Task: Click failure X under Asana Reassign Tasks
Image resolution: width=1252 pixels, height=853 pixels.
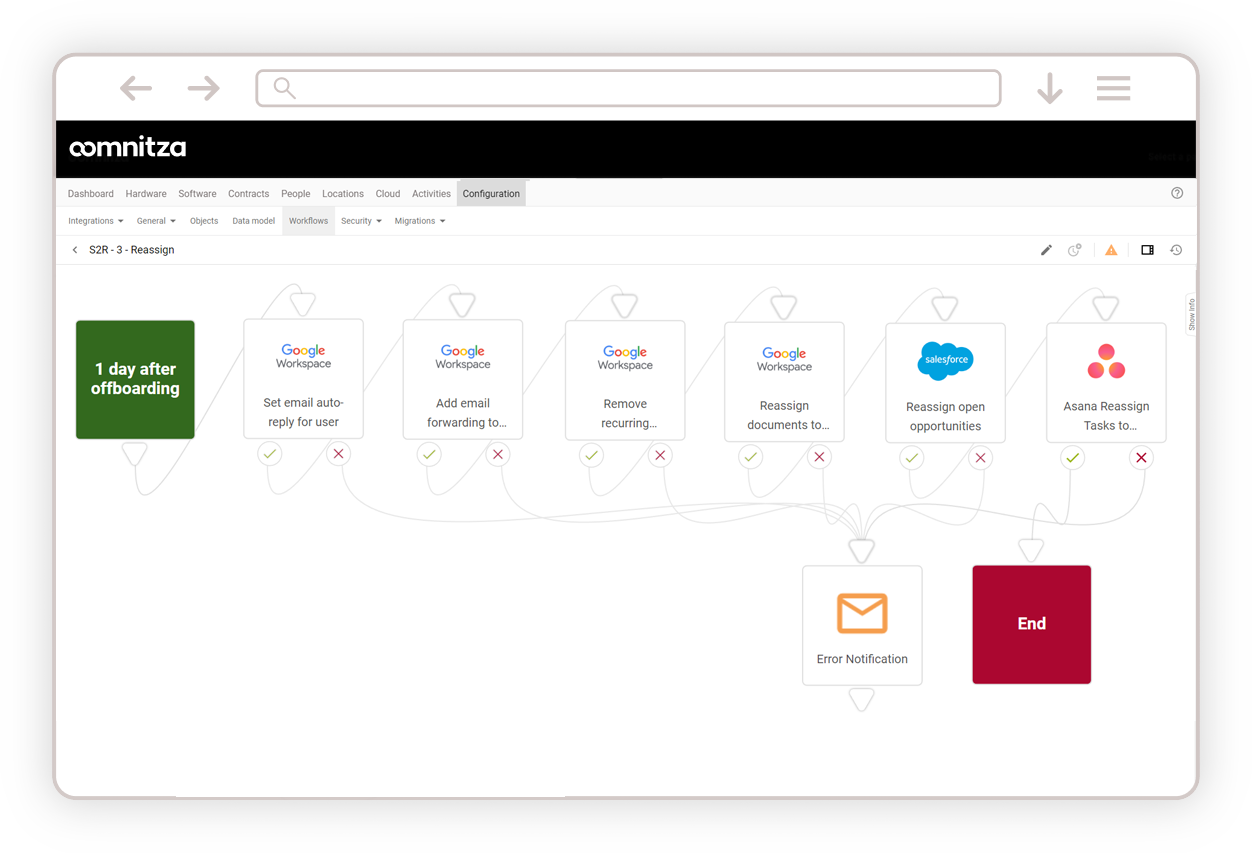Action: pyautogui.click(x=1141, y=458)
